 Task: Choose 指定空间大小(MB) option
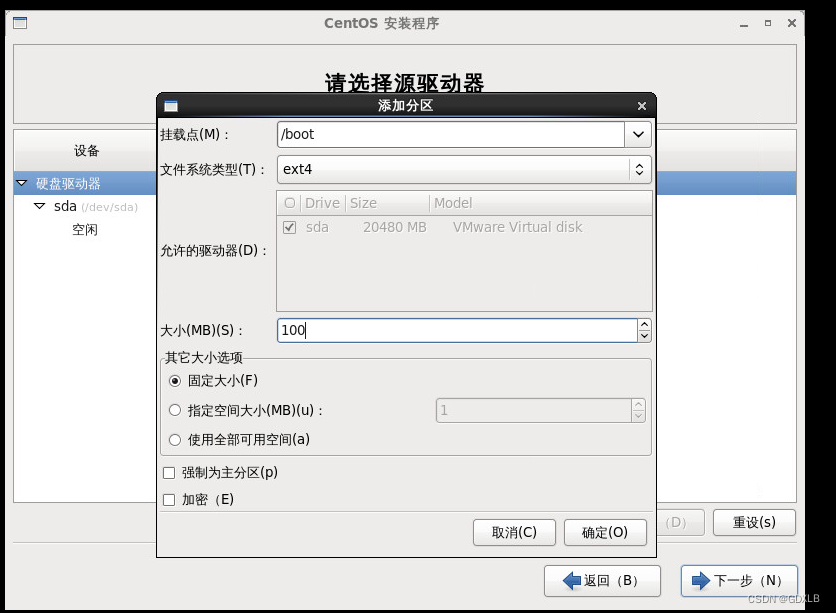tap(173, 410)
